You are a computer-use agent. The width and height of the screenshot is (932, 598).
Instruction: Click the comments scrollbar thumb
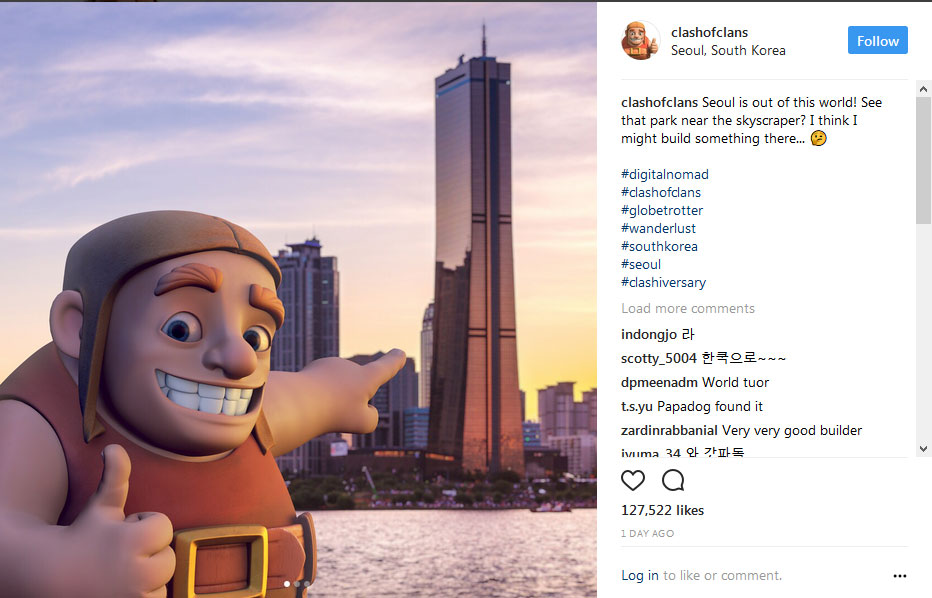pos(923,160)
